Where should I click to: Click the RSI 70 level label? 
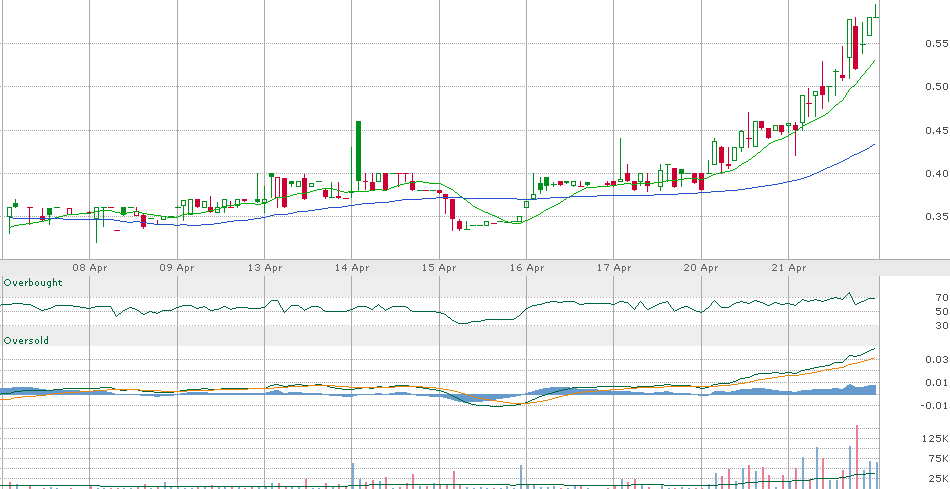point(942,298)
